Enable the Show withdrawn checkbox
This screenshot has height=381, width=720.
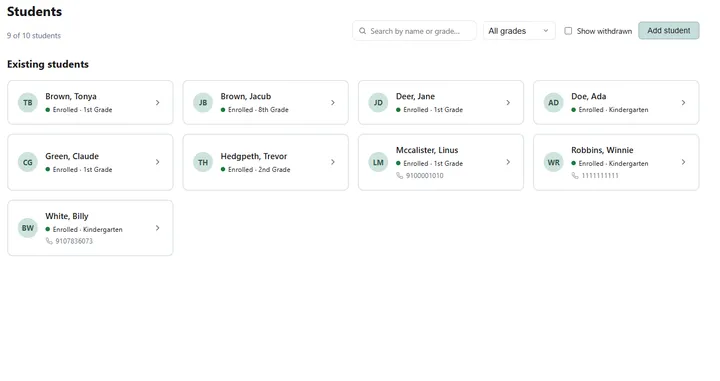pos(568,31)
